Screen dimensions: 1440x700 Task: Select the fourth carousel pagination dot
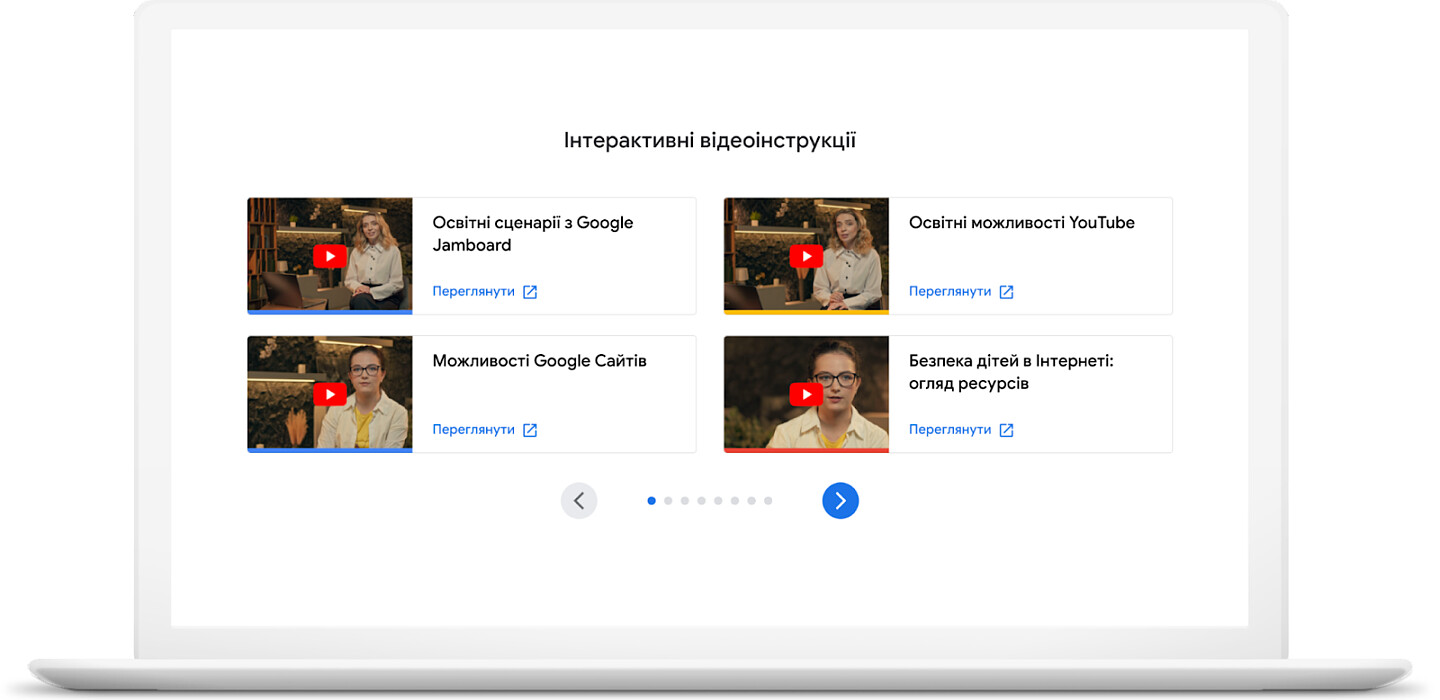click(x=702, y=500)
